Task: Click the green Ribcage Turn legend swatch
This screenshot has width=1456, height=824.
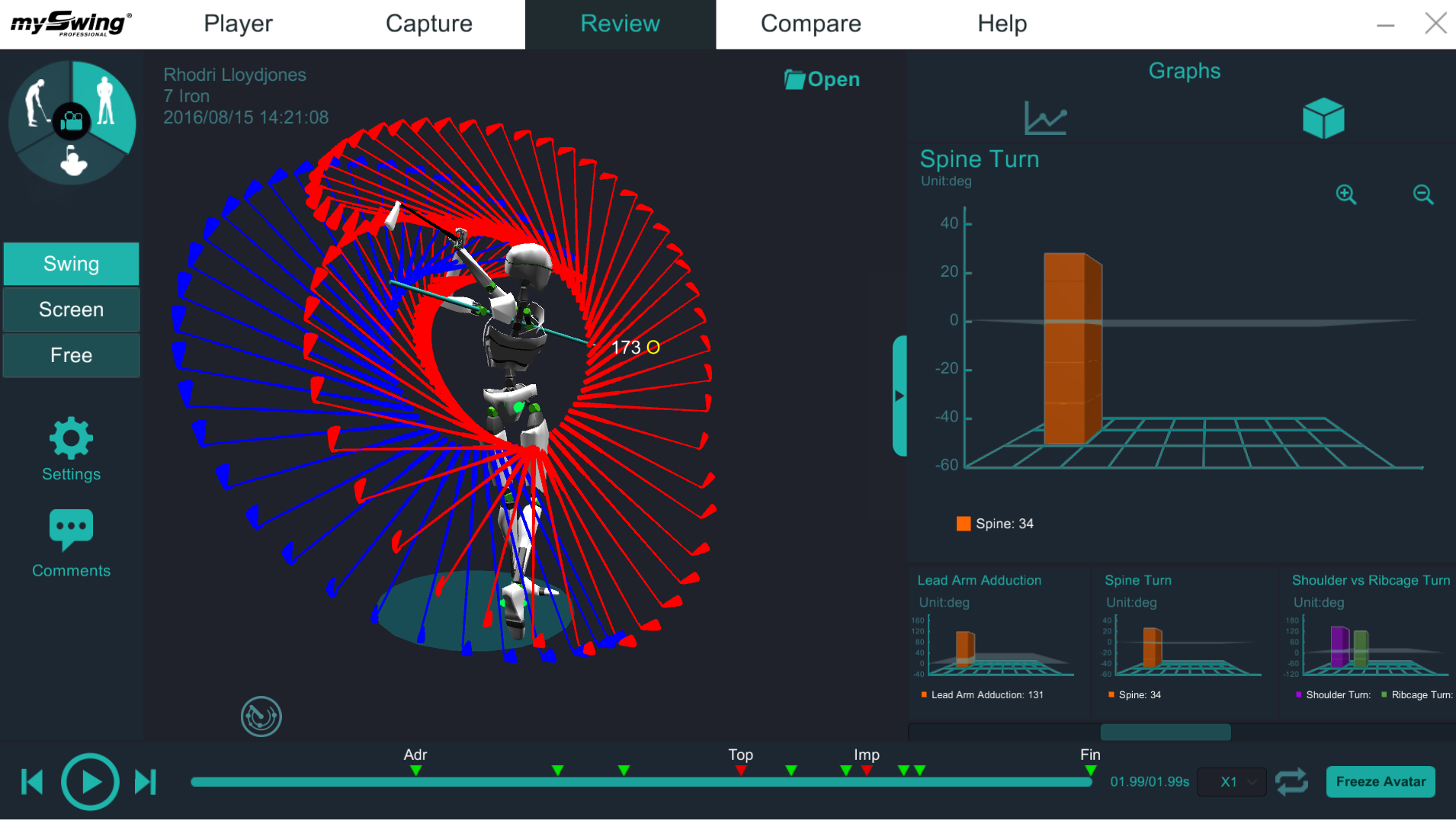Action: tap(1384, 694)
